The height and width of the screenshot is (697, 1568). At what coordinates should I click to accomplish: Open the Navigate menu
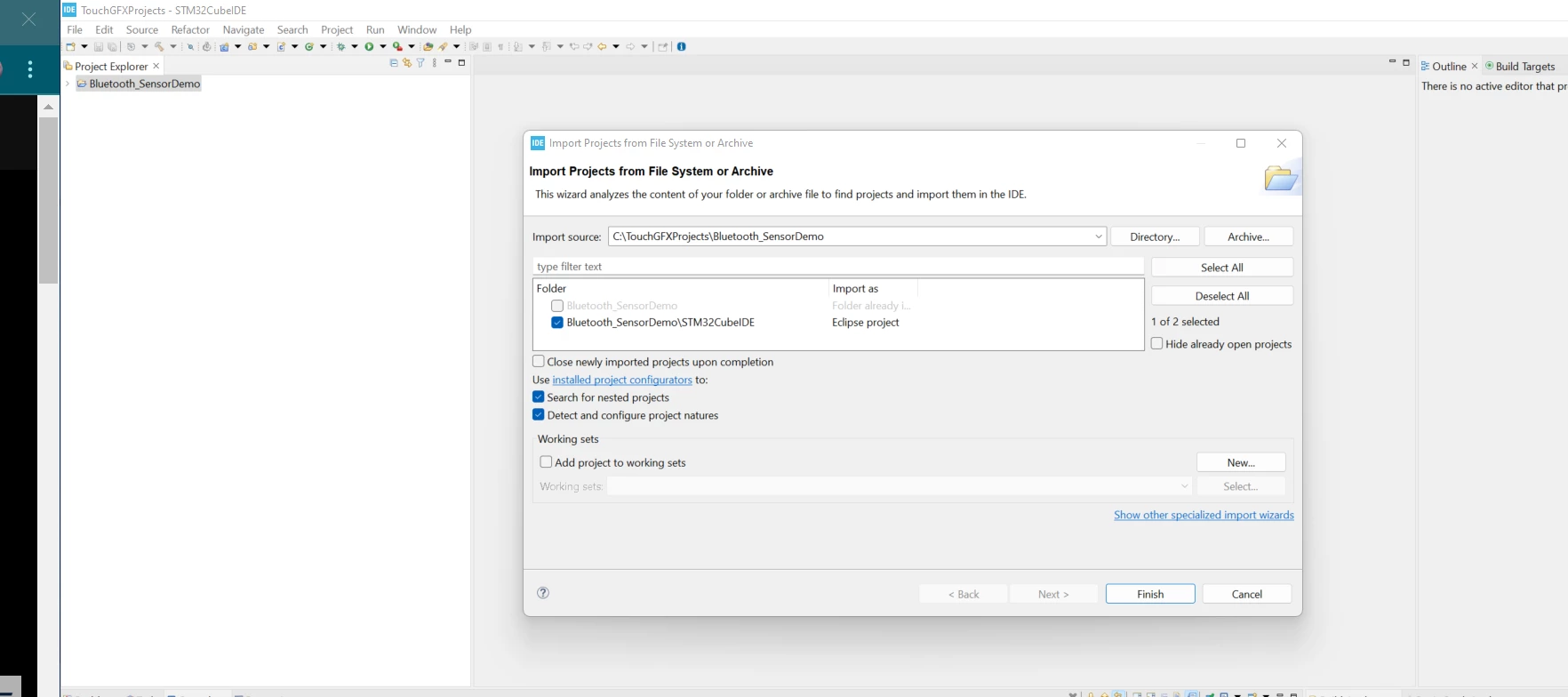tap(244, 29)
